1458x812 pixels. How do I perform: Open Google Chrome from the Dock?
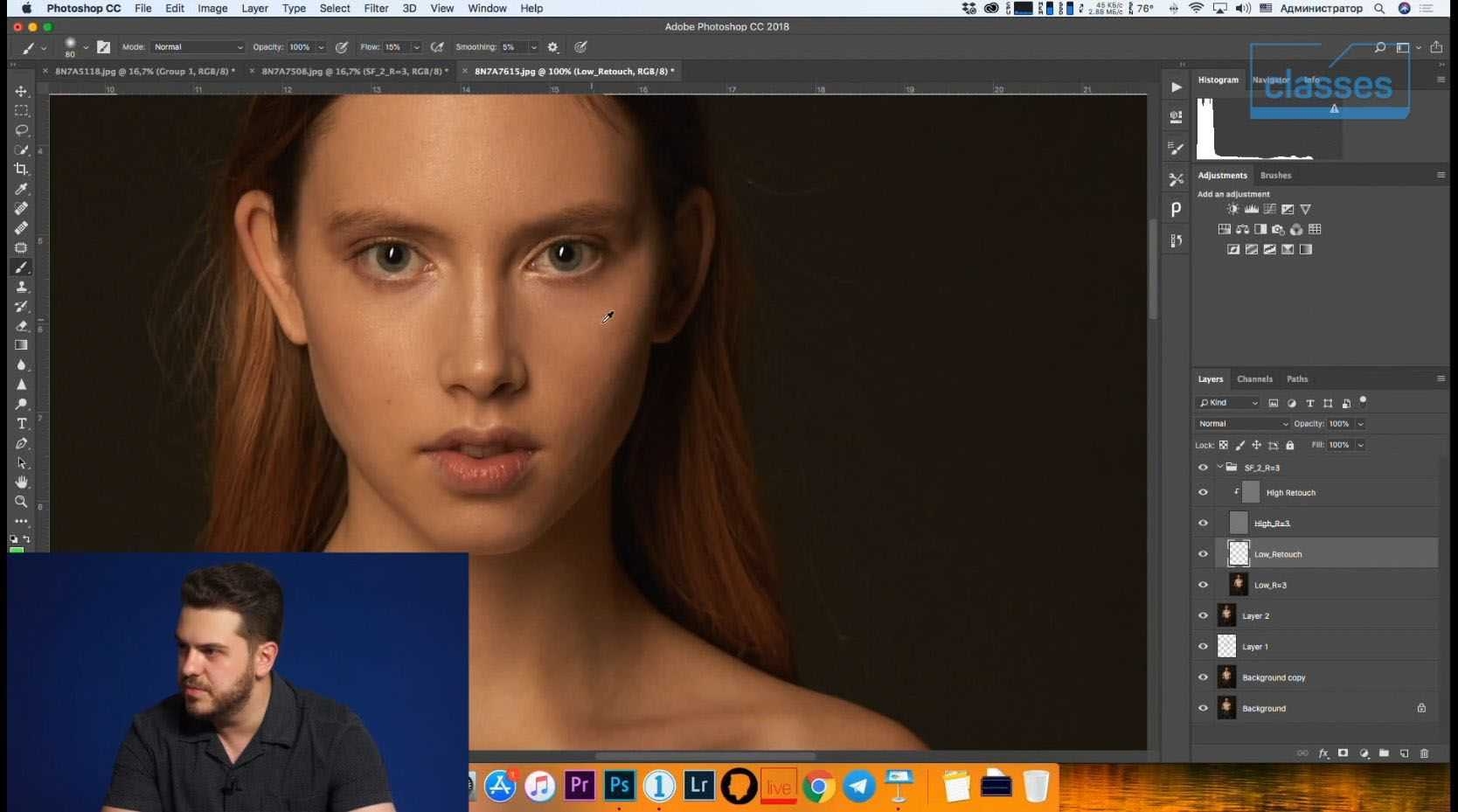tap(818, 787)
